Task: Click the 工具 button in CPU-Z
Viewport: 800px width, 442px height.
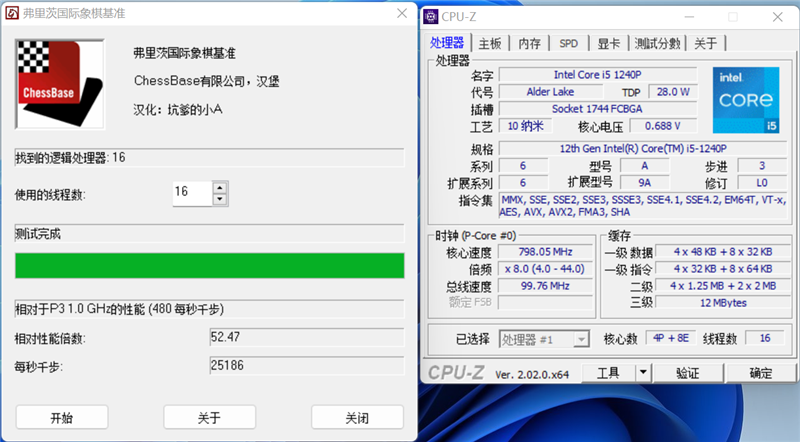Action: click(x=608, y=373)
